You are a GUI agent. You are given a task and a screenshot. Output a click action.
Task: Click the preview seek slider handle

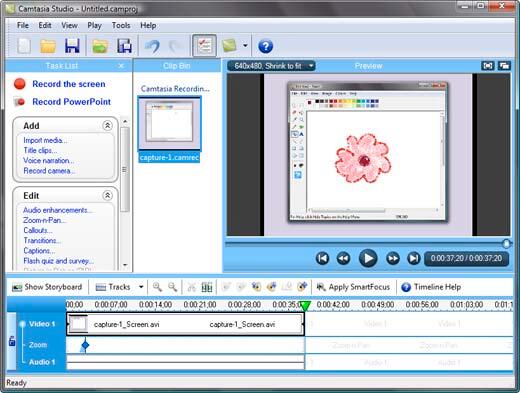tap(506, 244)
